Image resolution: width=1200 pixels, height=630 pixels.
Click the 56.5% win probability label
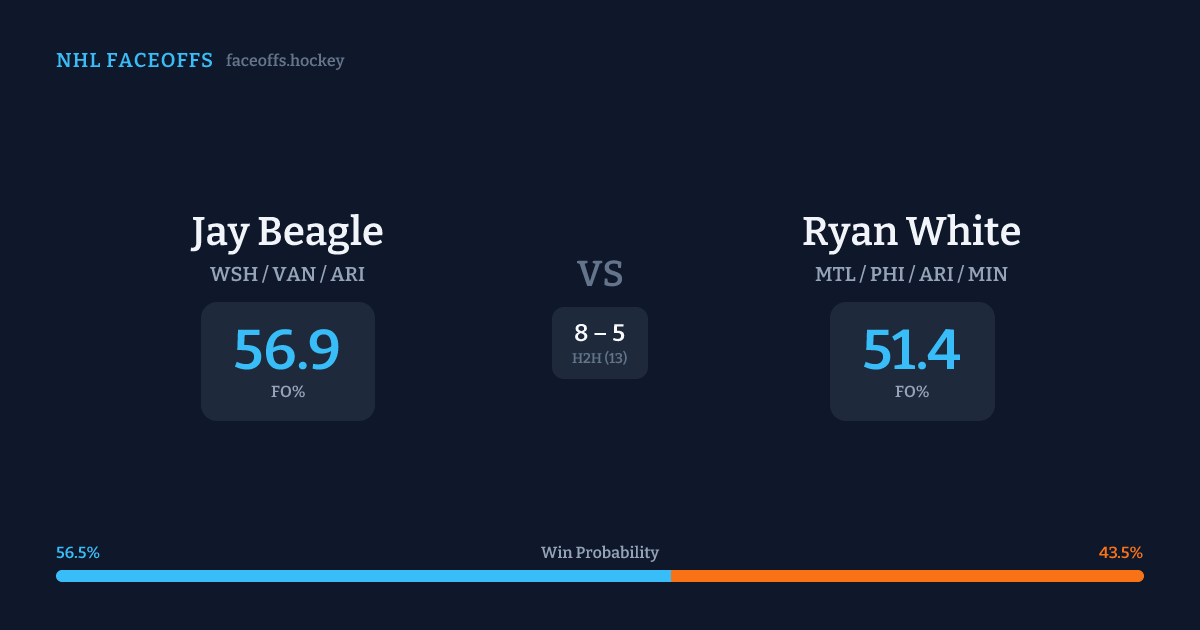(x=78, y=553)
